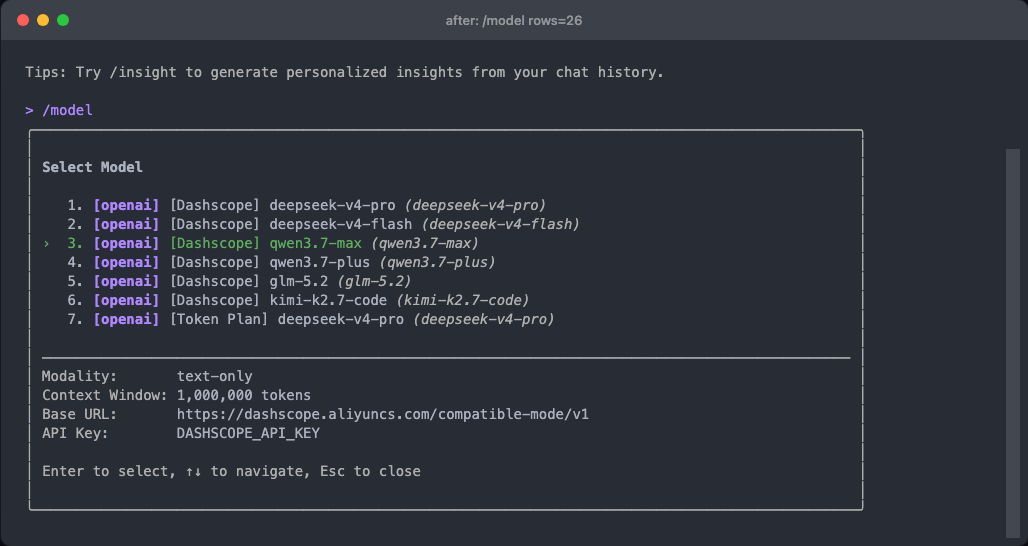Click the italic (glm-5.2) model id
The width and height of the screenshot is (1028, 546).
pos(374,281)
